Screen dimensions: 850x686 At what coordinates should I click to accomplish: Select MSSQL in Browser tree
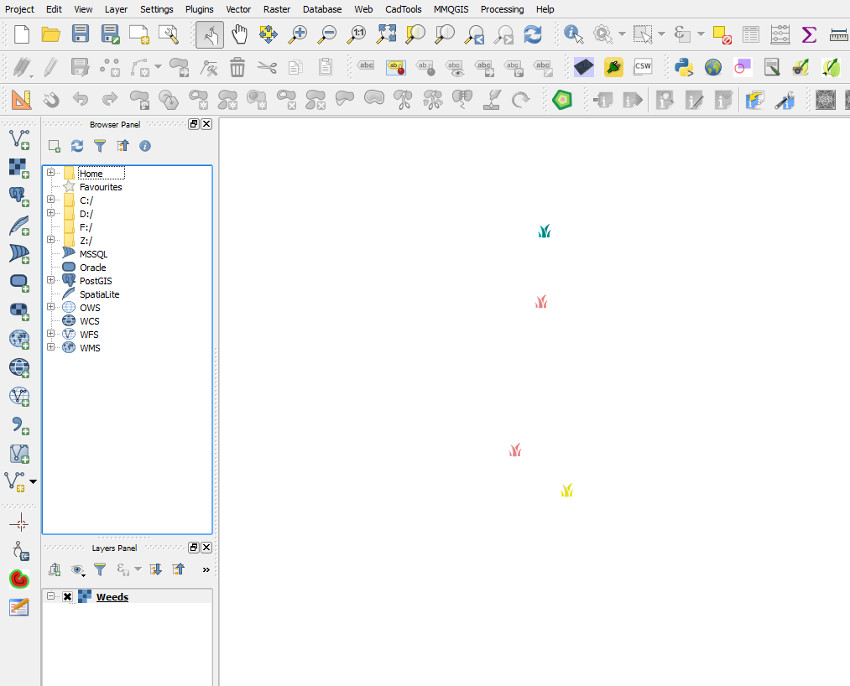tap(94, 254)
